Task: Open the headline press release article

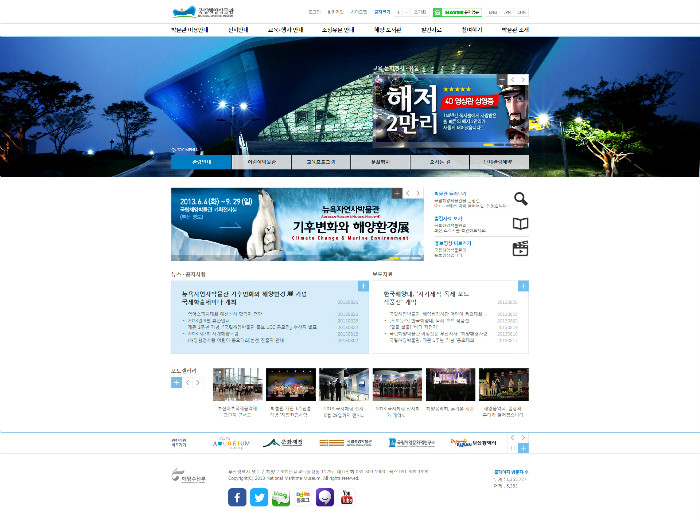Action: [426, 298]
